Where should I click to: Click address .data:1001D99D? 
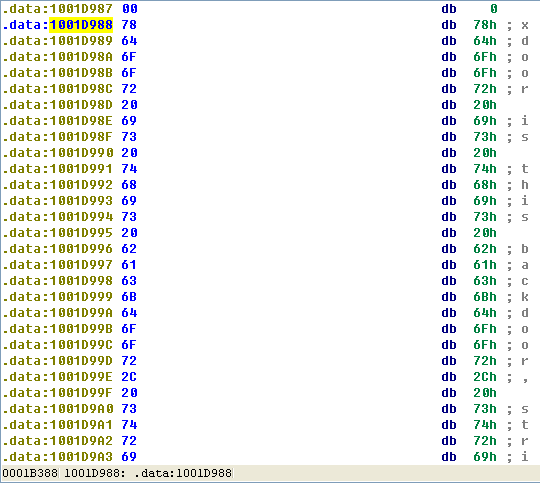[58, 361]
